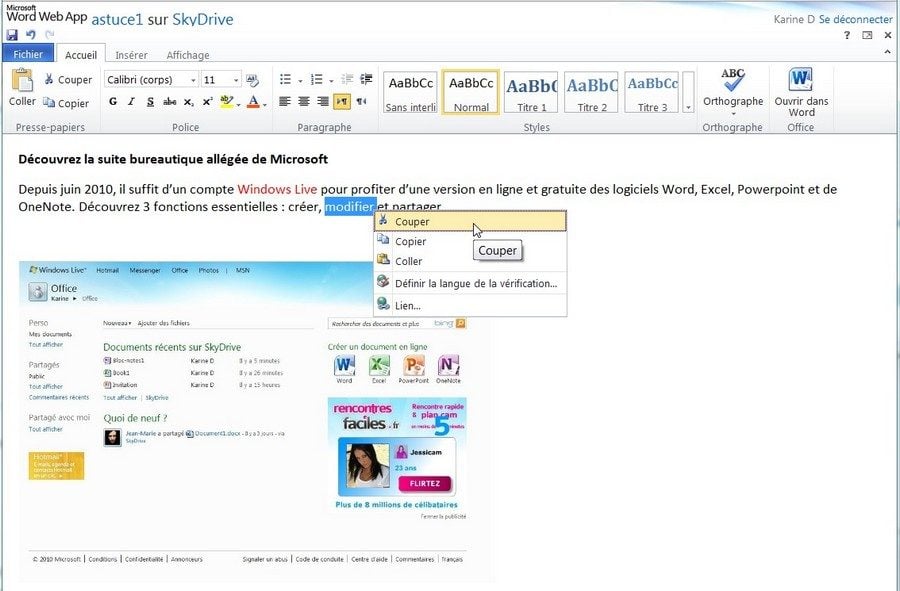Toggle underline (S) formatting

click(150, 102)
